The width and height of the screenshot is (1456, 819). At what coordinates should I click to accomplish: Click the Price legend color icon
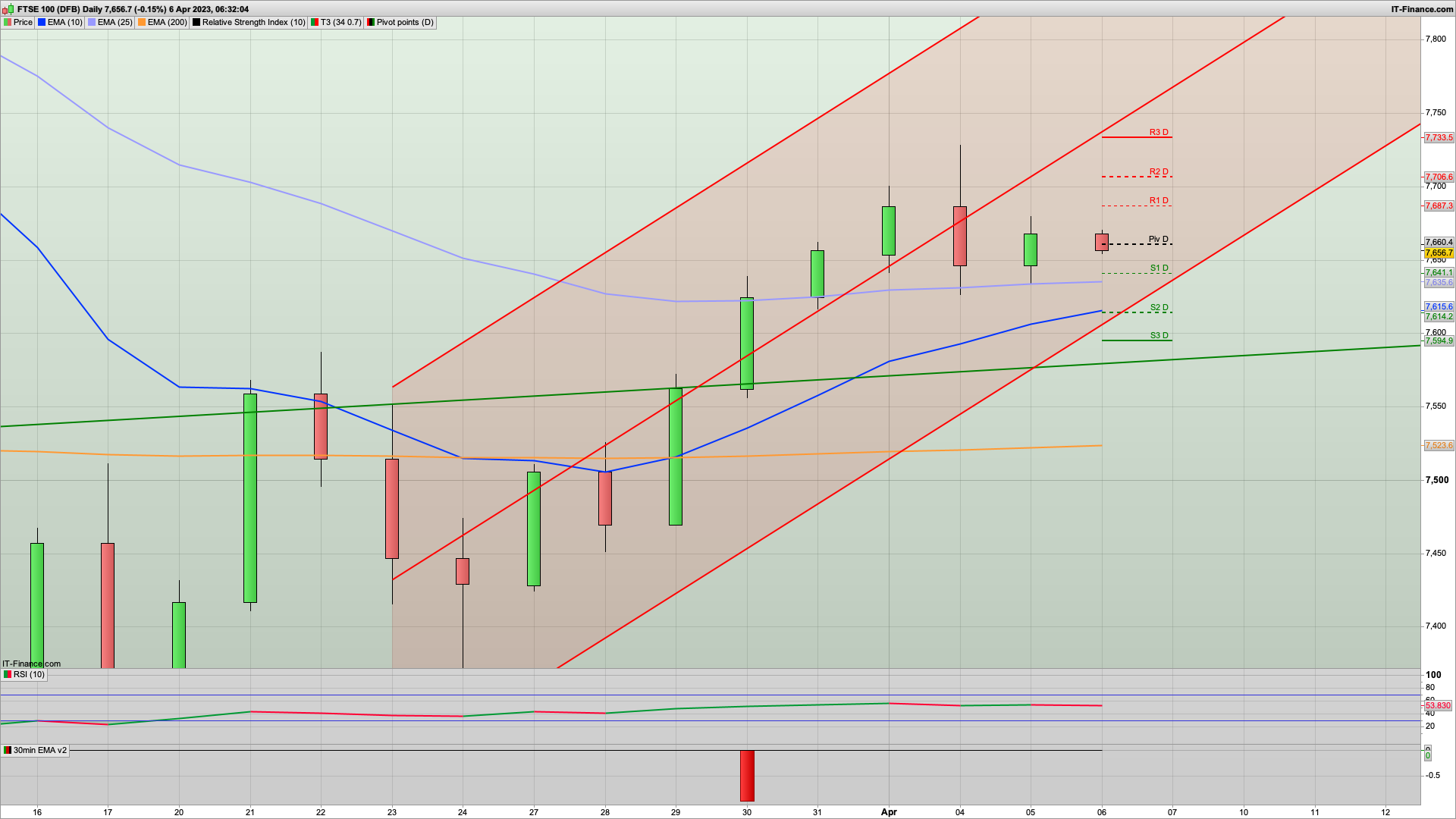[8, 23]
